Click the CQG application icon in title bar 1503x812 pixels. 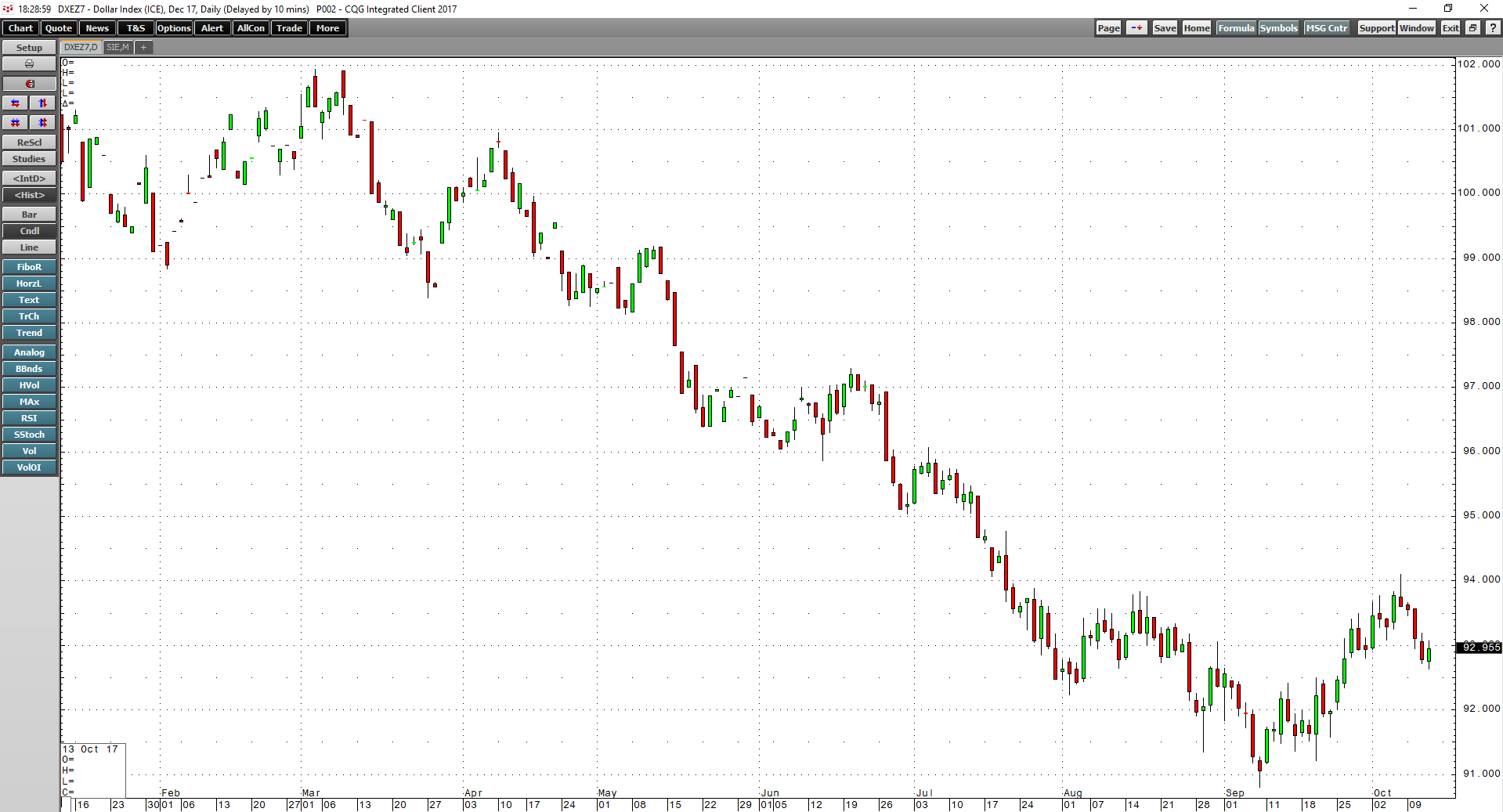pyautogui.click(x=8, y=9)
